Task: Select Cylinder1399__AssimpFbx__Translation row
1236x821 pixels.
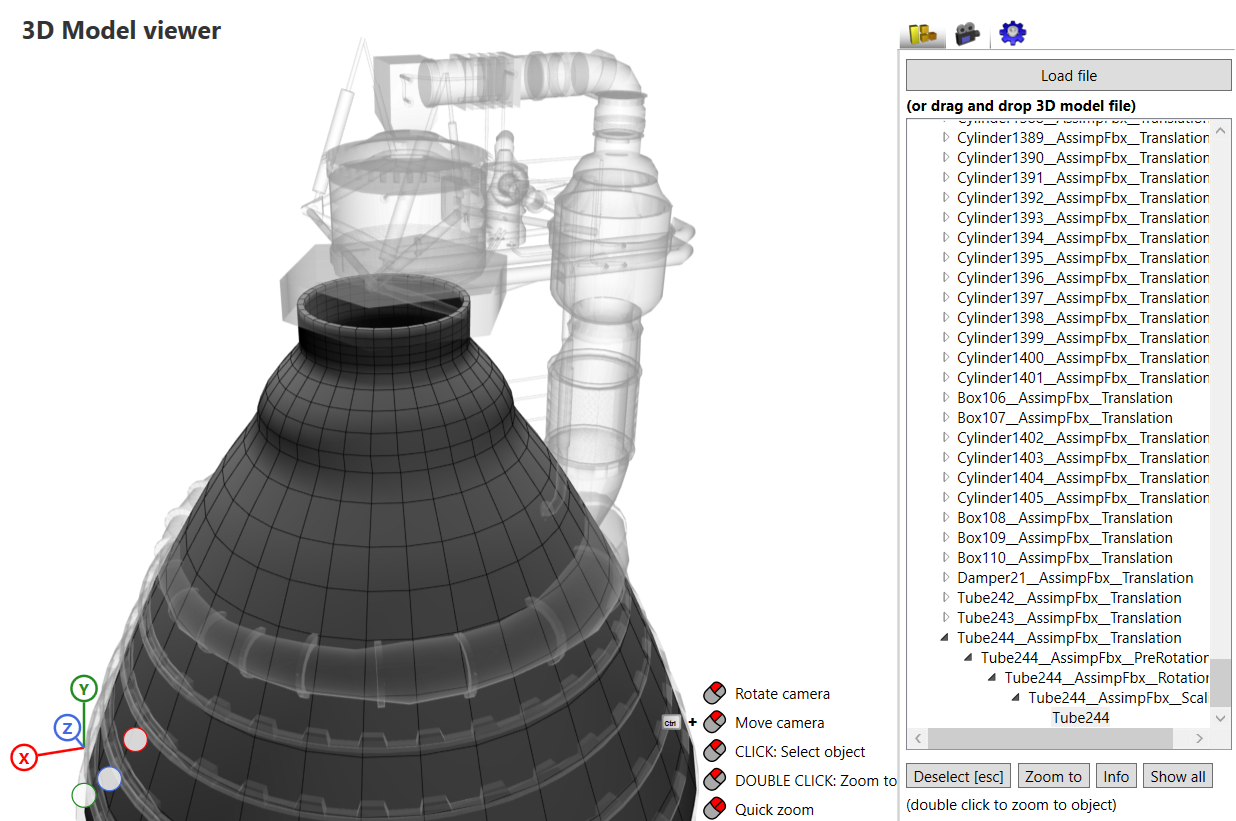Action: pos(1083,337)
